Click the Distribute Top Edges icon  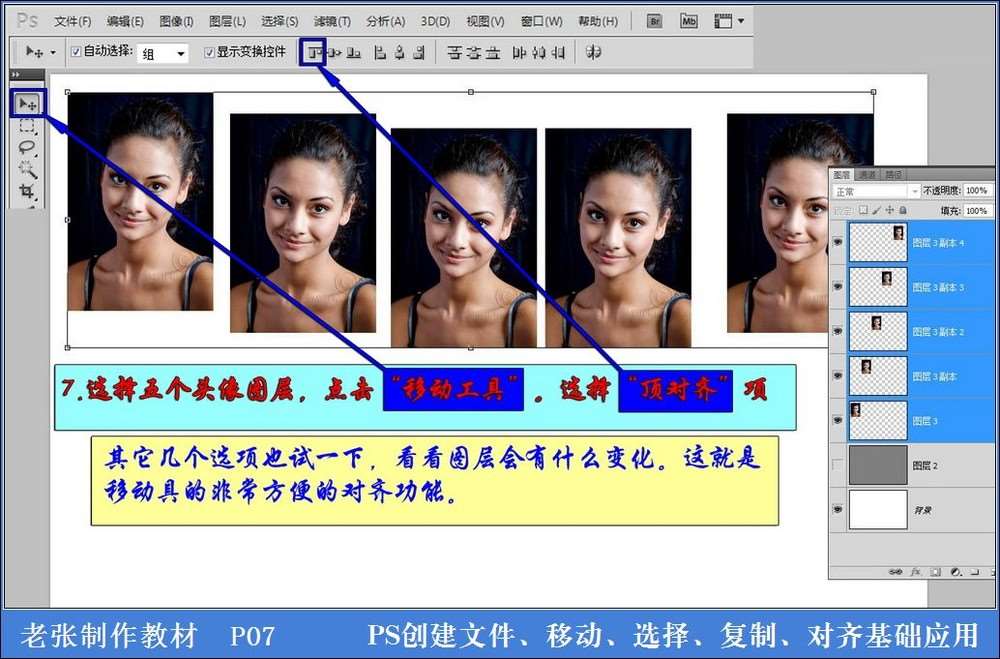click(x=454, y=53)
